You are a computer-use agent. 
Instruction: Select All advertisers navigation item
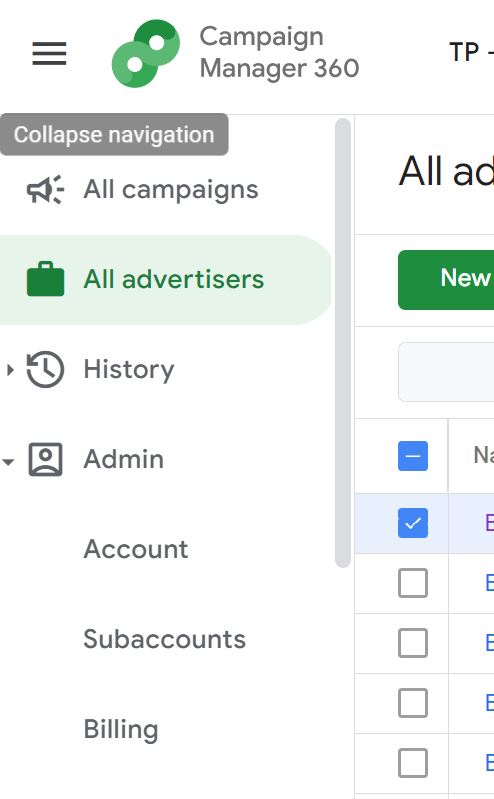click(166, 279)
